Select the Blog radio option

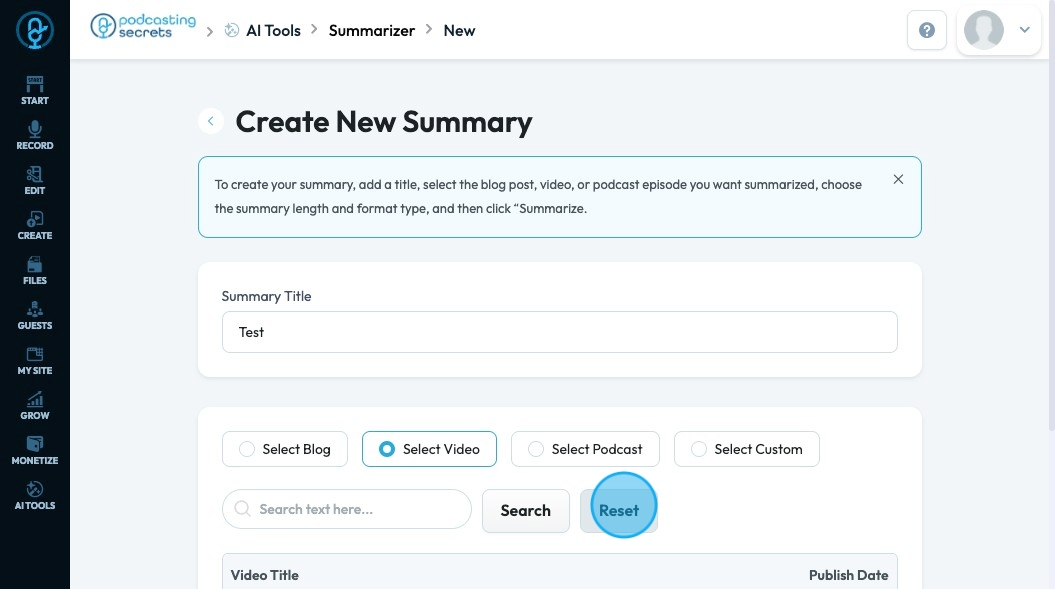point(247,449)
